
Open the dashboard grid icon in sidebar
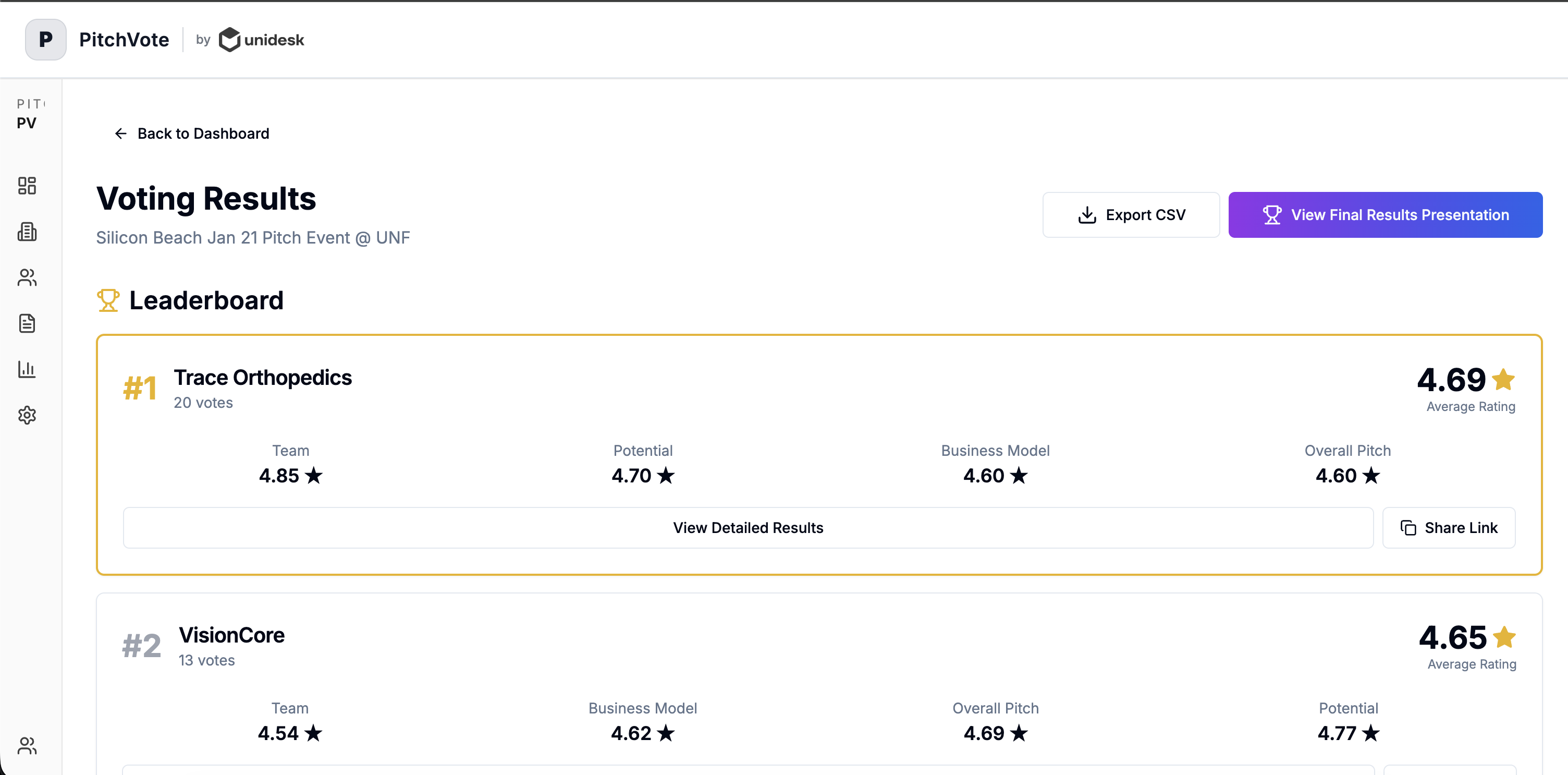(27, 186)
